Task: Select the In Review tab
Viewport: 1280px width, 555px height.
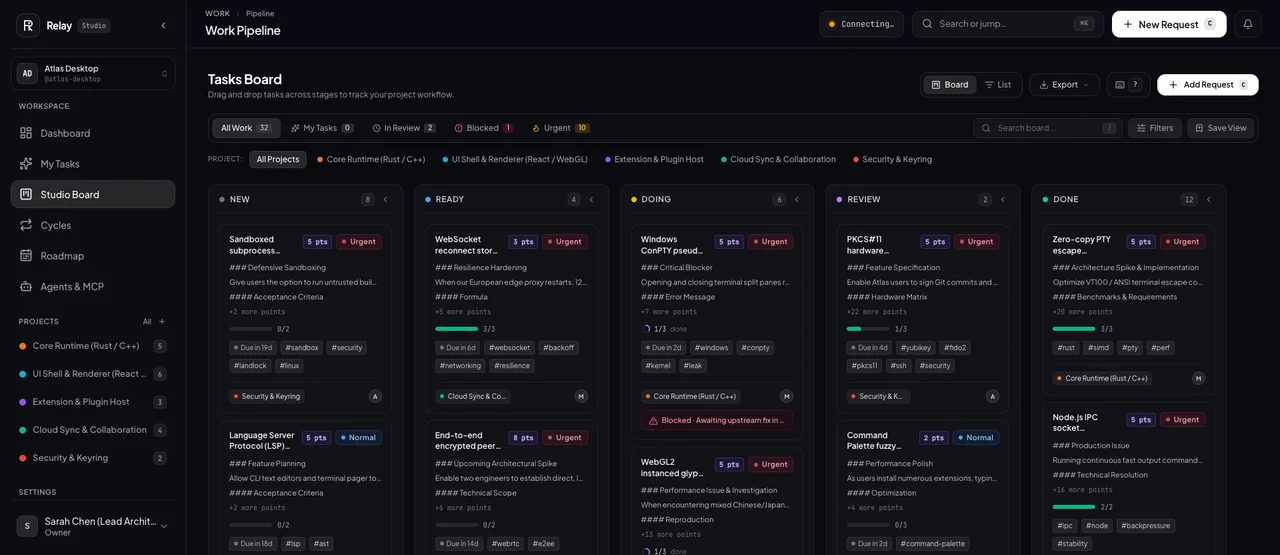Action: click(404, 128)
